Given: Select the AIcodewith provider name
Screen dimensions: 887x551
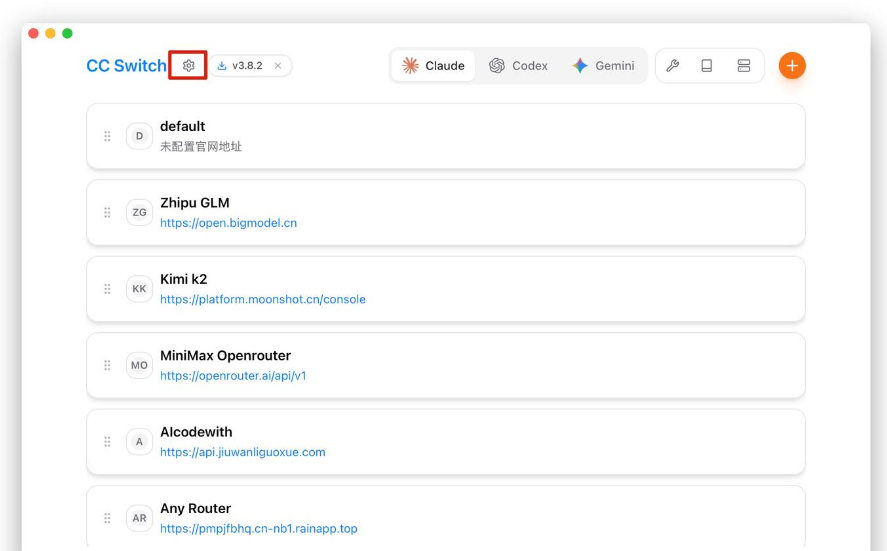Looking at the screenshot, I should 196,432.
